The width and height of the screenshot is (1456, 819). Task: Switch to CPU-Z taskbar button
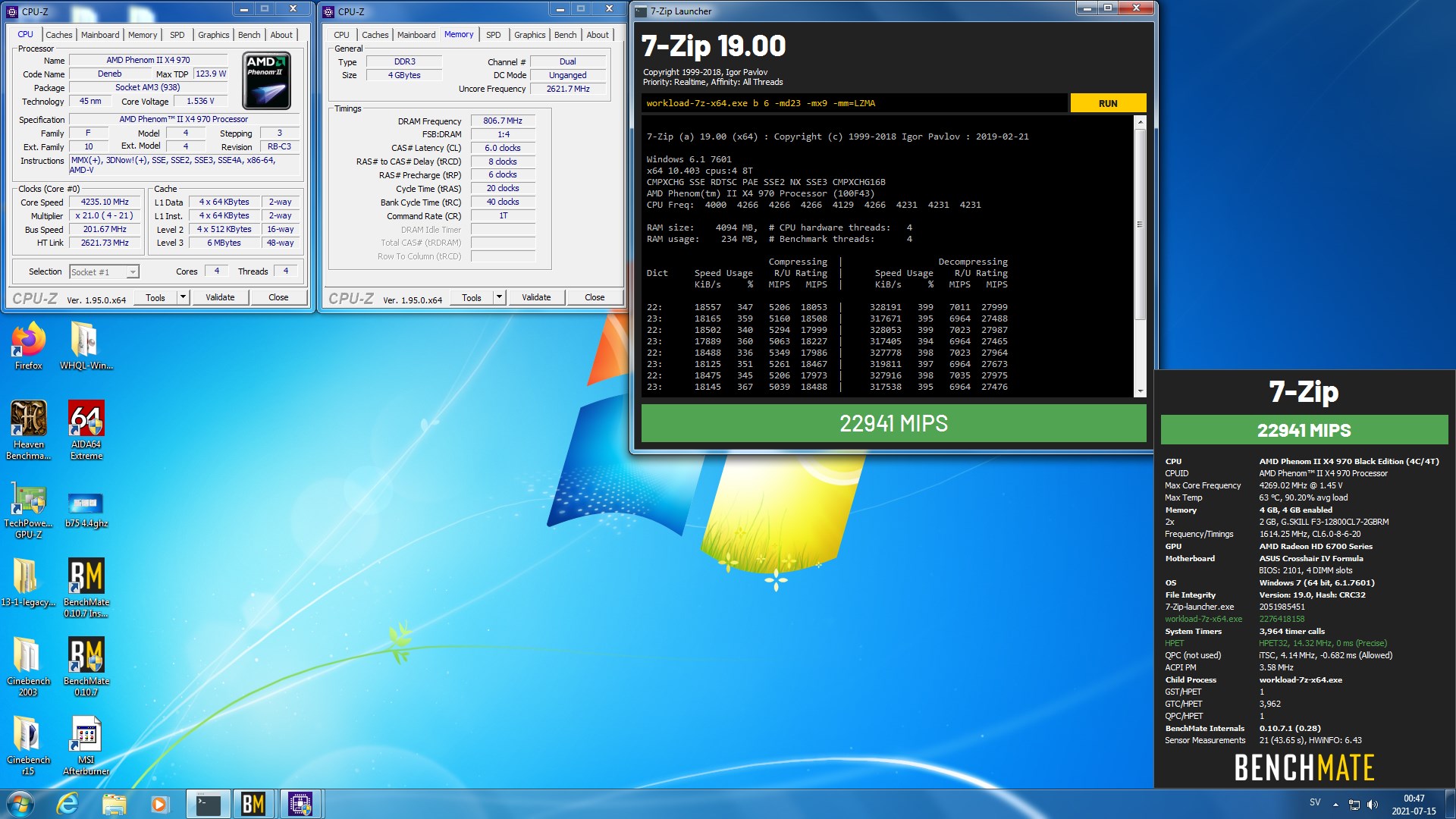tap(300, 804)
